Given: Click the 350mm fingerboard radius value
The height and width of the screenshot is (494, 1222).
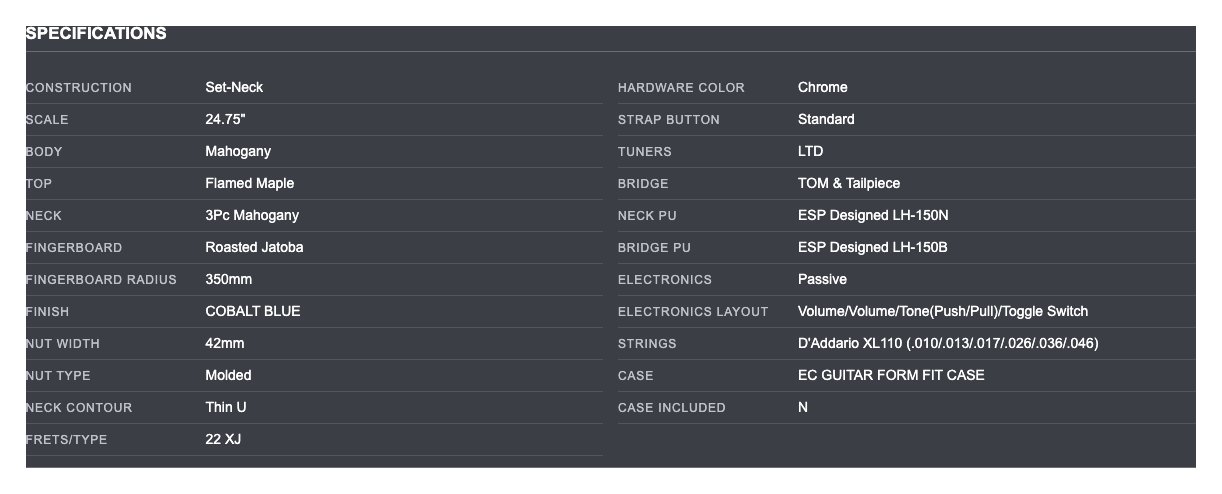Looking at the screenshot, I should click(x=229, y=280).
